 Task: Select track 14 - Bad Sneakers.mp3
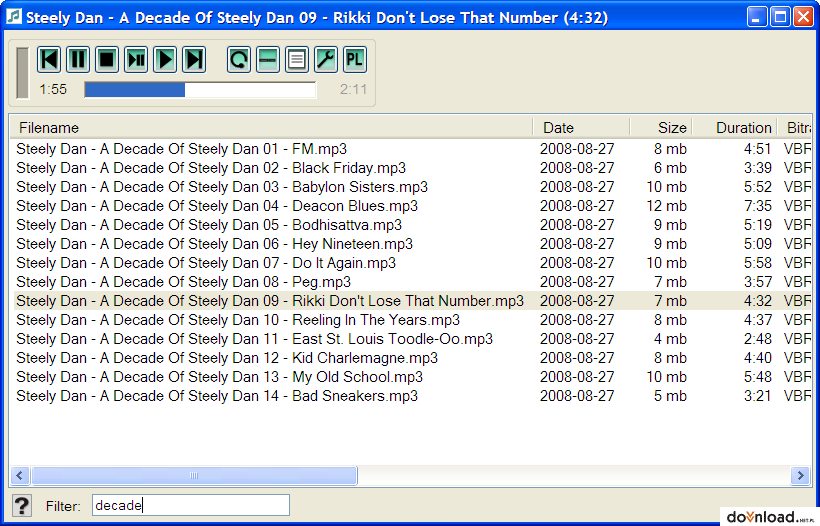click(217, 396)
